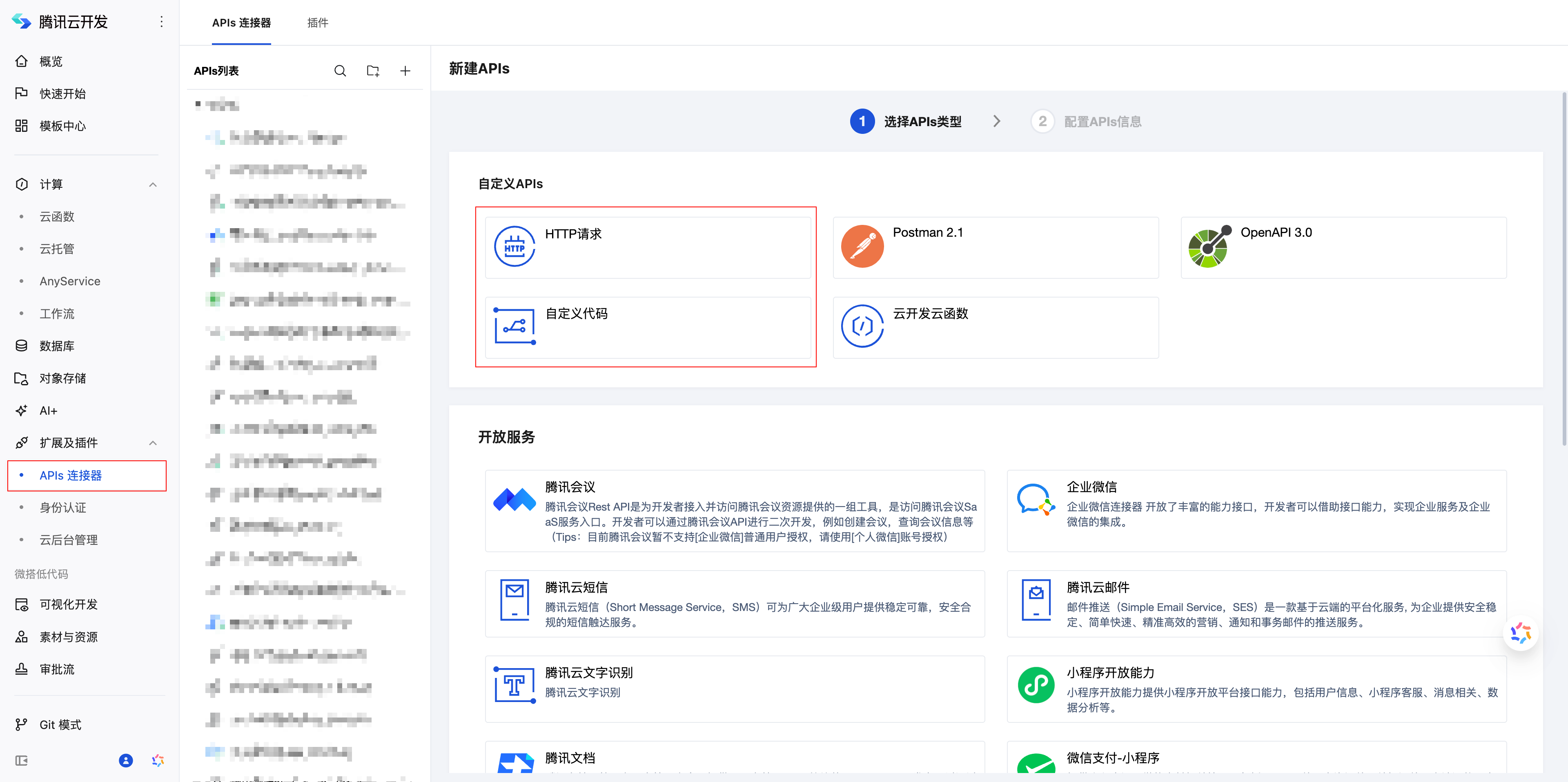Click the colorful AI assistant icon in sidebar footer
This screenshot has width=1568, height=782.
tap(158, 760)
